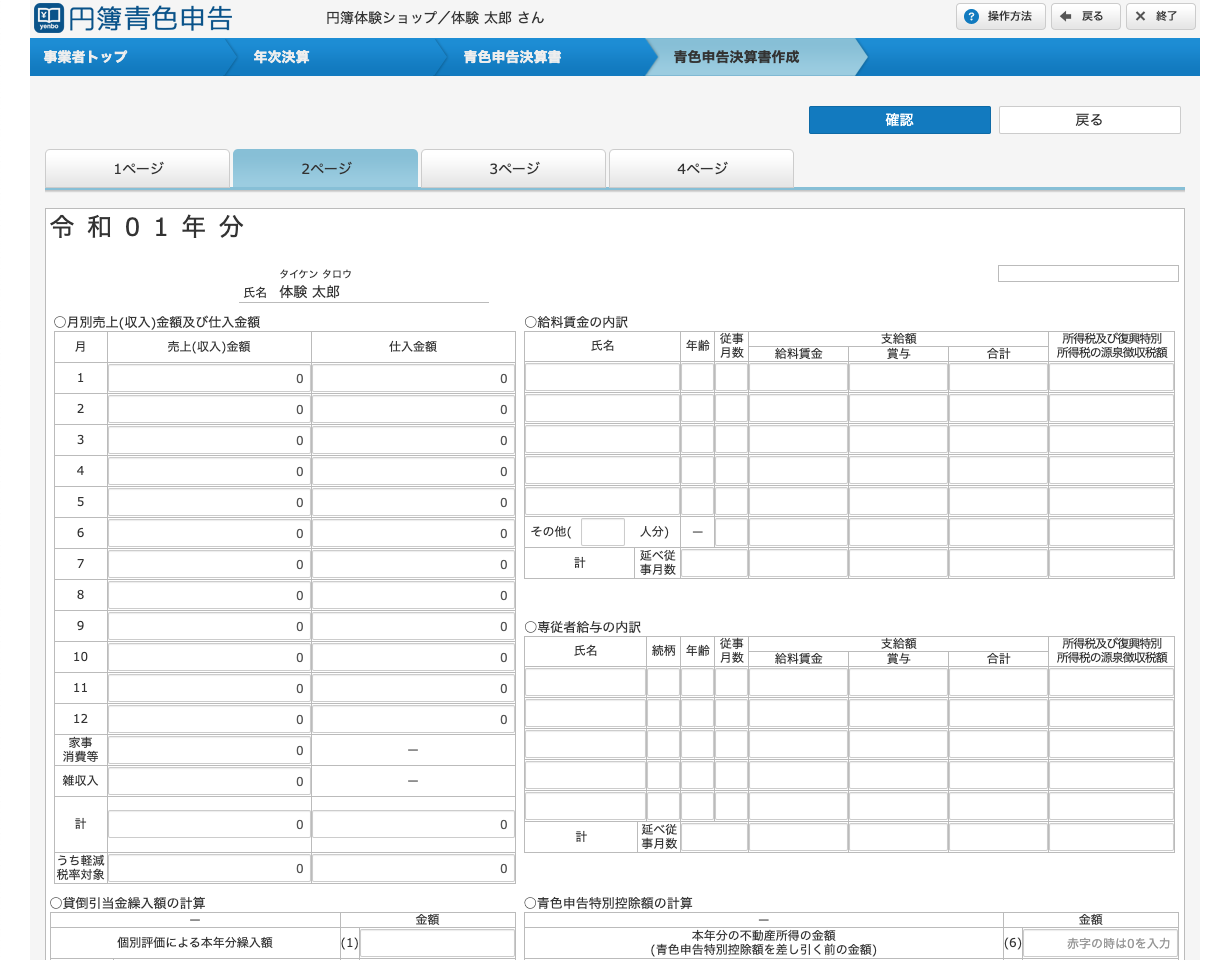This screenshot has width=1228, height=960.
Task: Click the その他 人分 count field
Action: point(602,532)
